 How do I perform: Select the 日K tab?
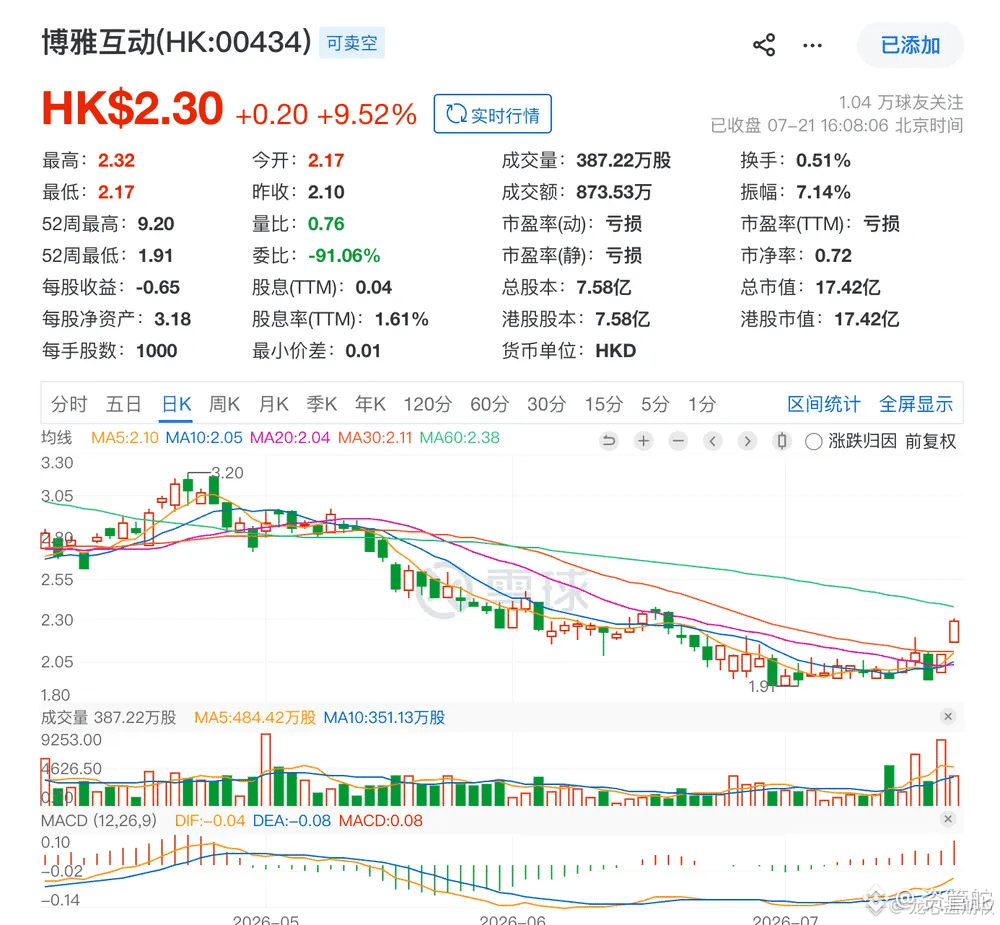[x=177, y=404]
